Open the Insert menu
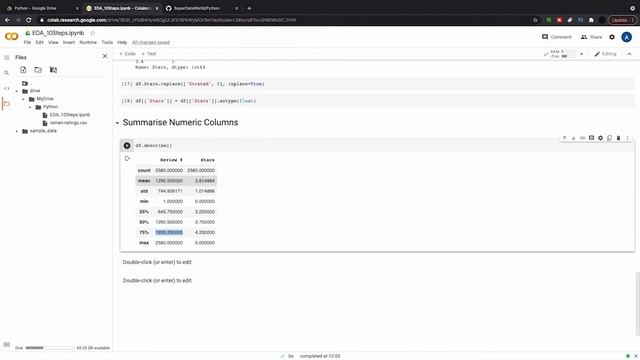 (x=69, y=42)
